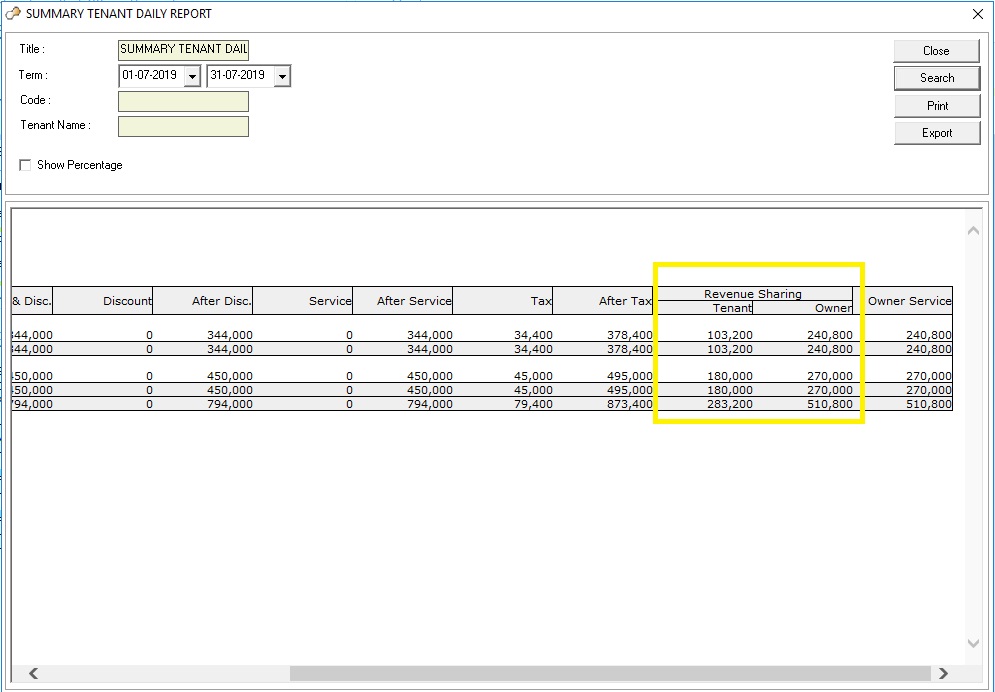
Task: Click the Search button
Action: tap(936, 78)
